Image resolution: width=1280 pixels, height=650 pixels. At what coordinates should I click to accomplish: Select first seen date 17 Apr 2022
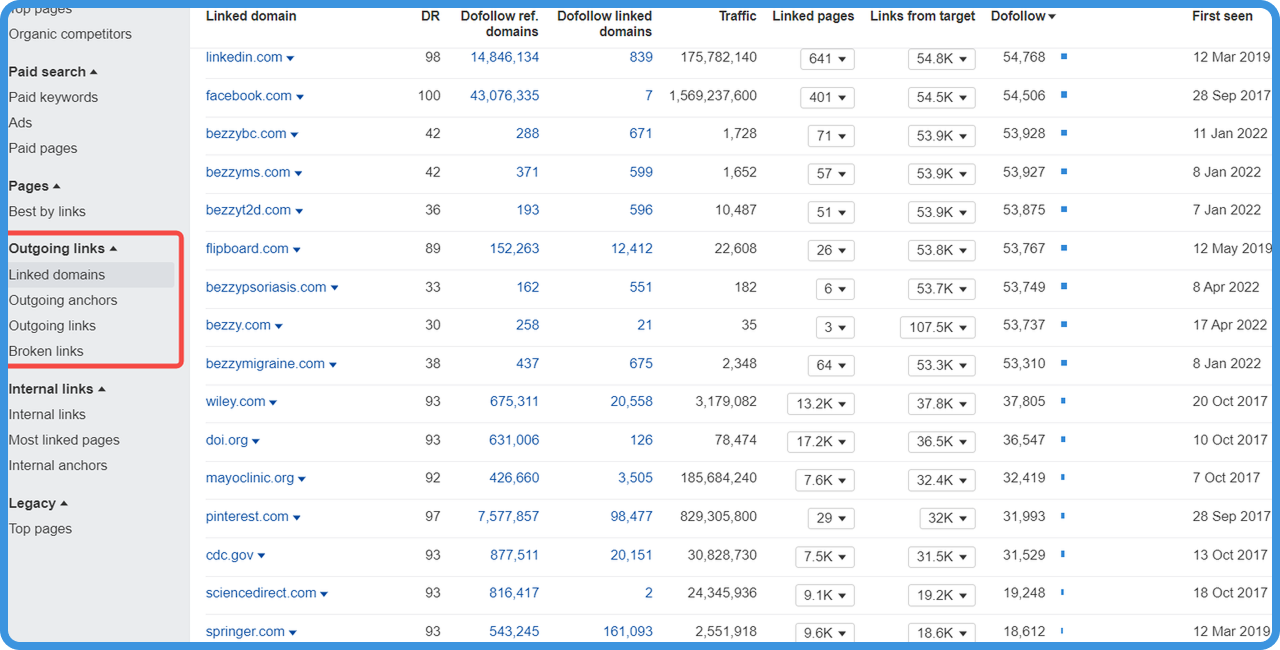coord(1230,325)
